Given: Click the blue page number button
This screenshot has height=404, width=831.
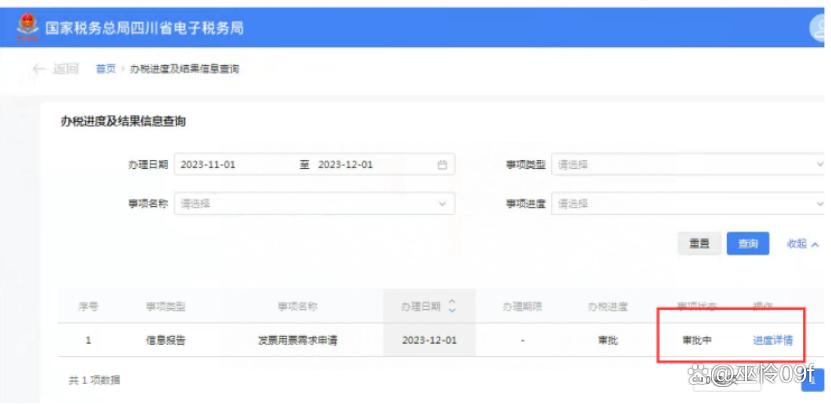Looking at the screenshot, I should click(x=812, y=381).
